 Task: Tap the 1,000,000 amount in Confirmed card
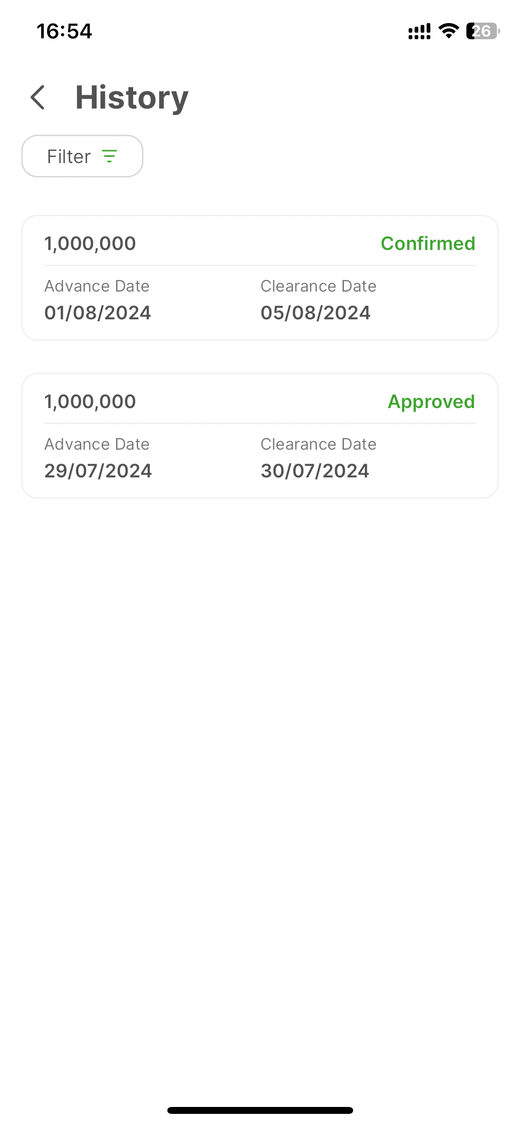pos(90,244)
